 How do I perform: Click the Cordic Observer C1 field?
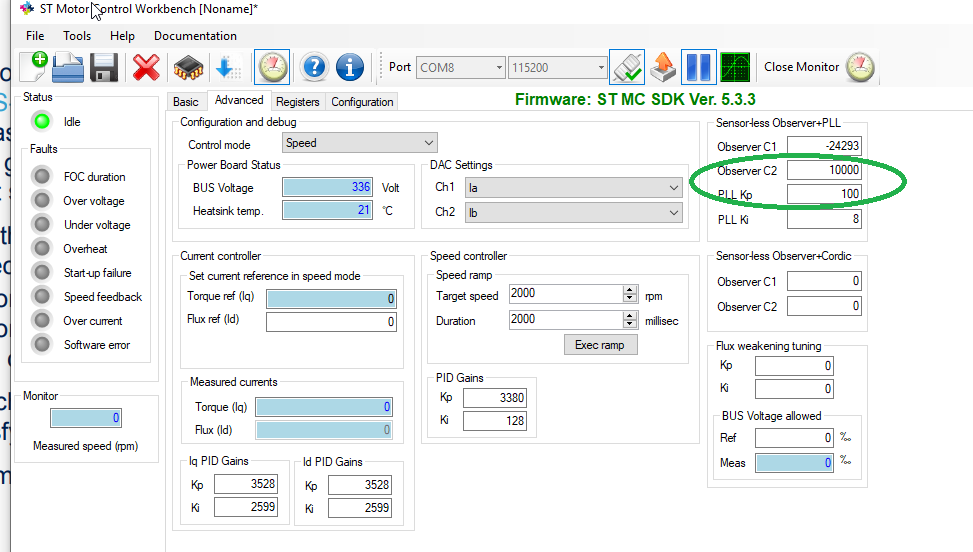point(824,281)
